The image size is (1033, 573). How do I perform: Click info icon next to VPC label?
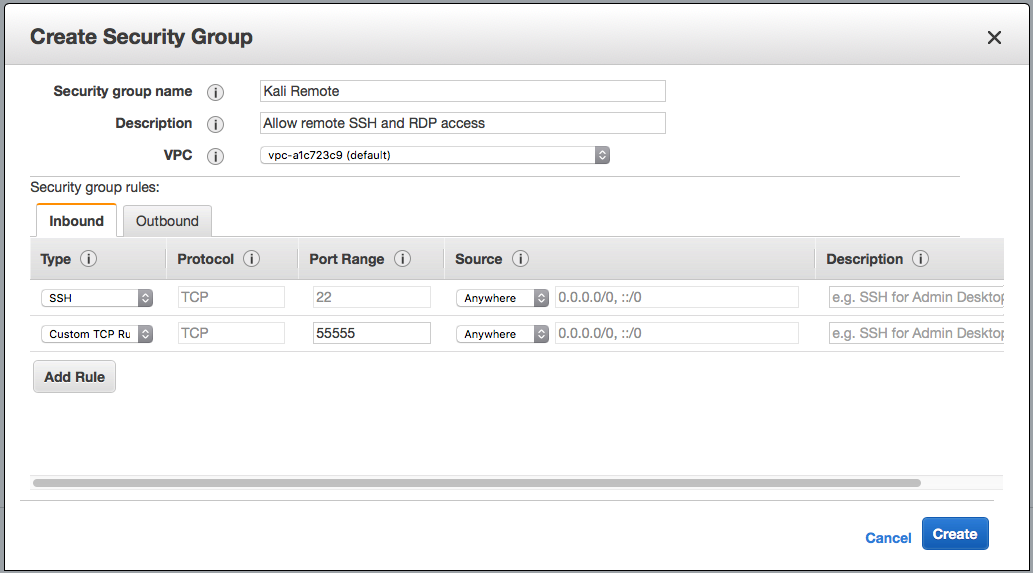pyautogui.click(x=215, y=157)
